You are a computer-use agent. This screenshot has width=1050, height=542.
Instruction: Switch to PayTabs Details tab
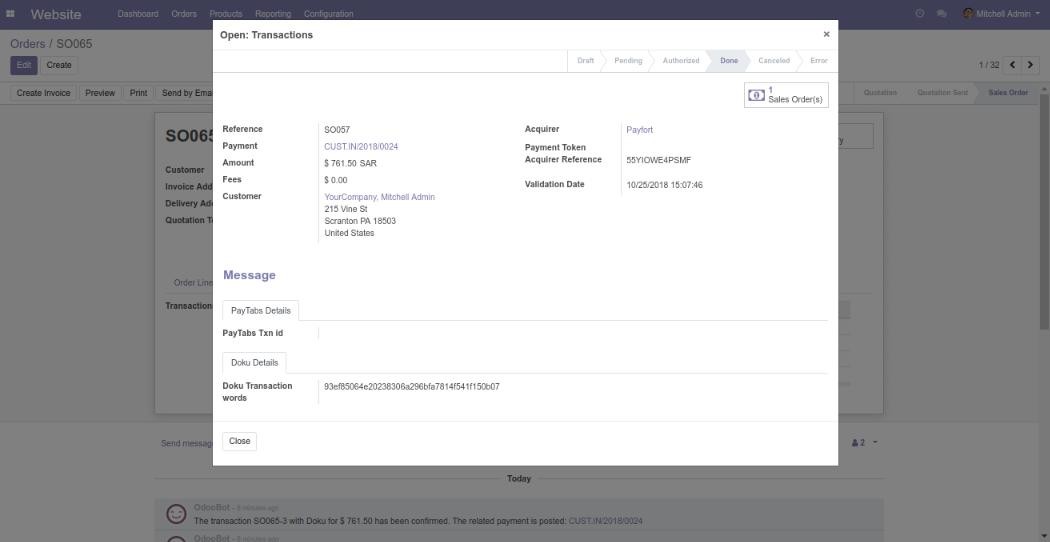(260, 311)
